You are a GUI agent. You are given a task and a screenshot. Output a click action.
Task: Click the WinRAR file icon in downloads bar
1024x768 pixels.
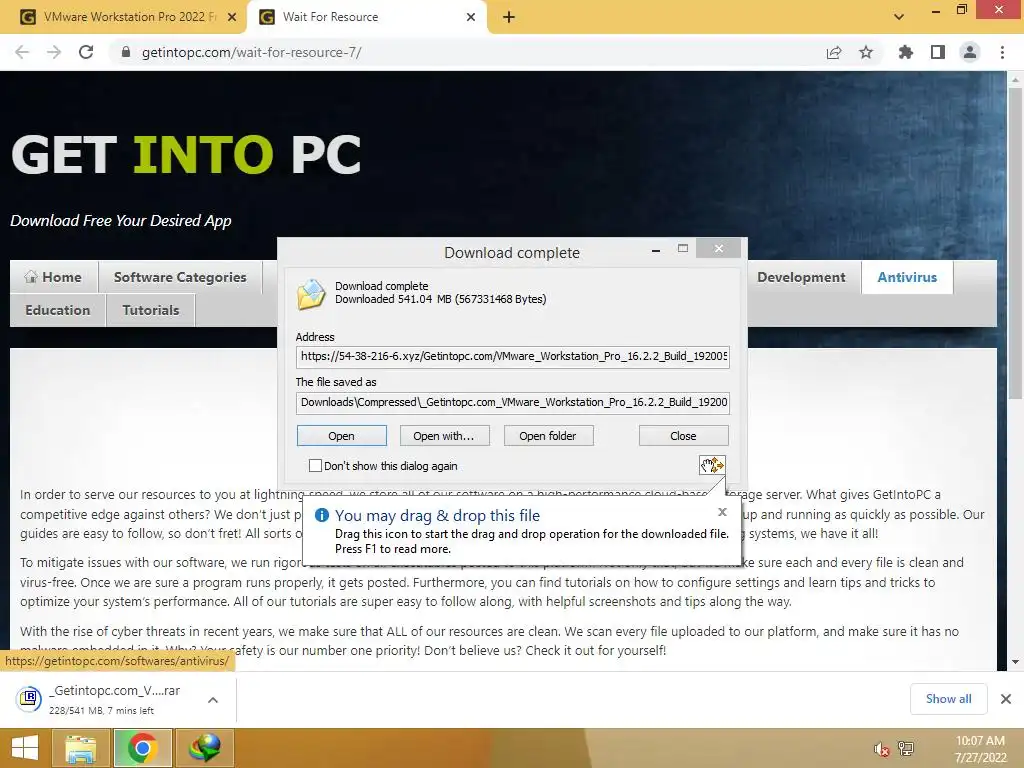29,699
